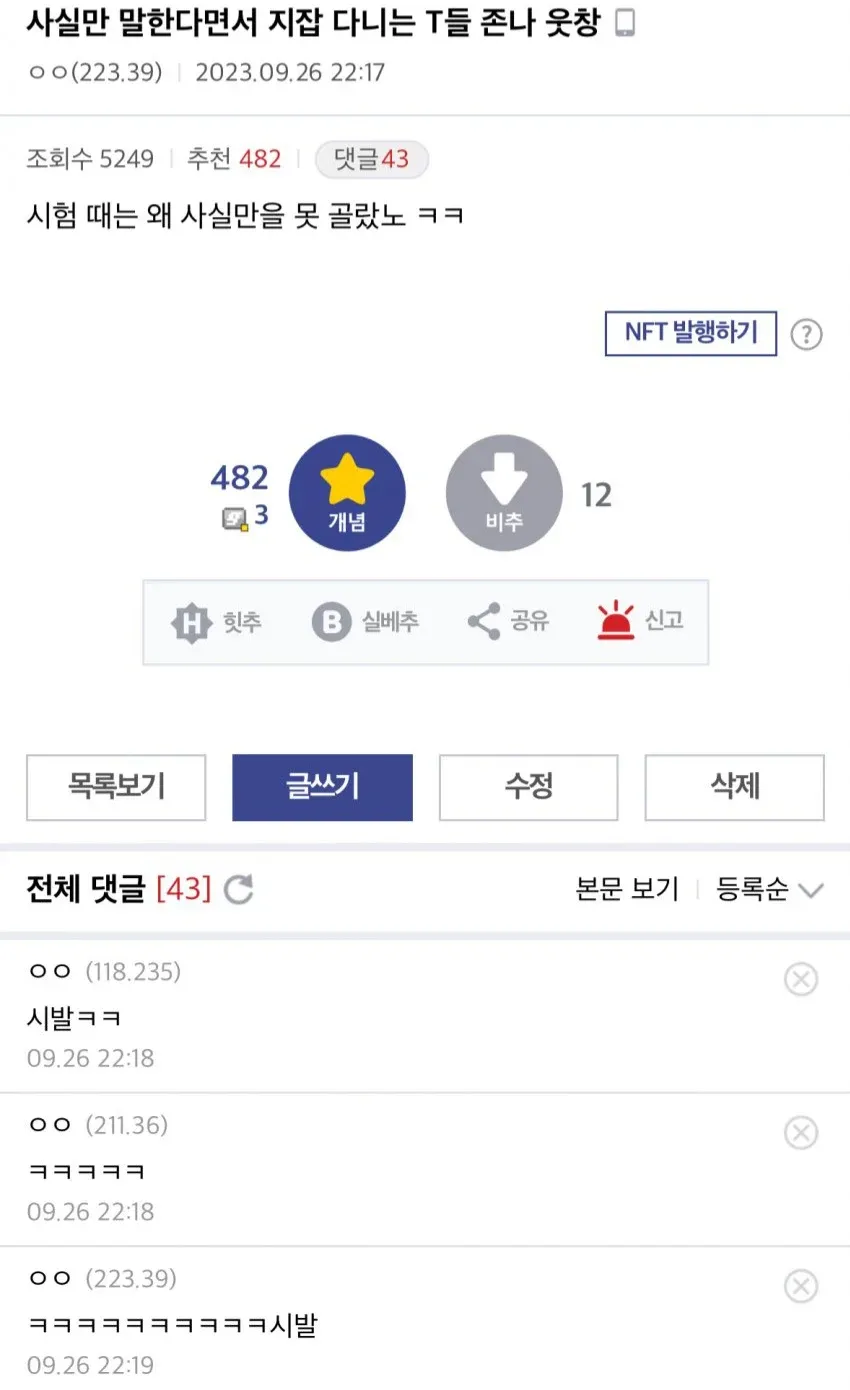Select the 글쓰기 write tab button
This screenshot has width=850, height=1390.
point(322,787)
